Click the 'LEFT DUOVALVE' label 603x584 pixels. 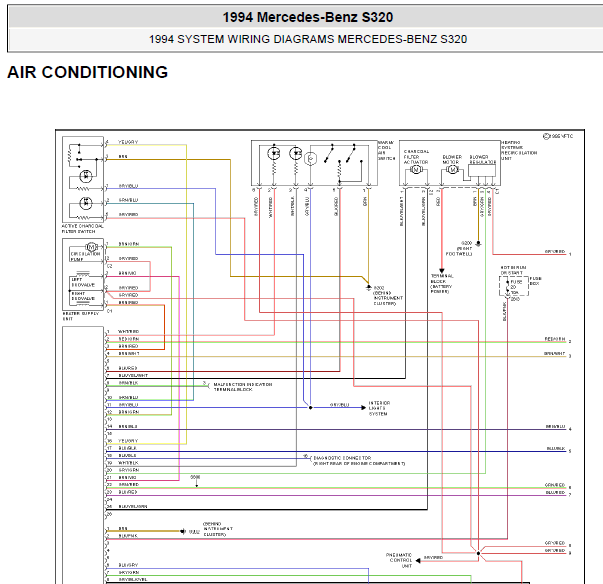(x=83, y=282)
